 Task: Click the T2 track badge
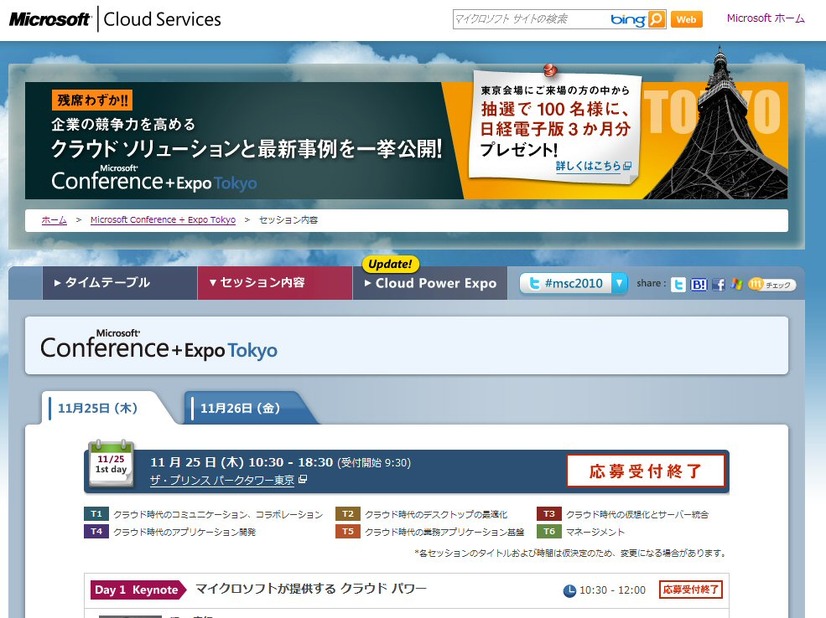coord(348,514)
